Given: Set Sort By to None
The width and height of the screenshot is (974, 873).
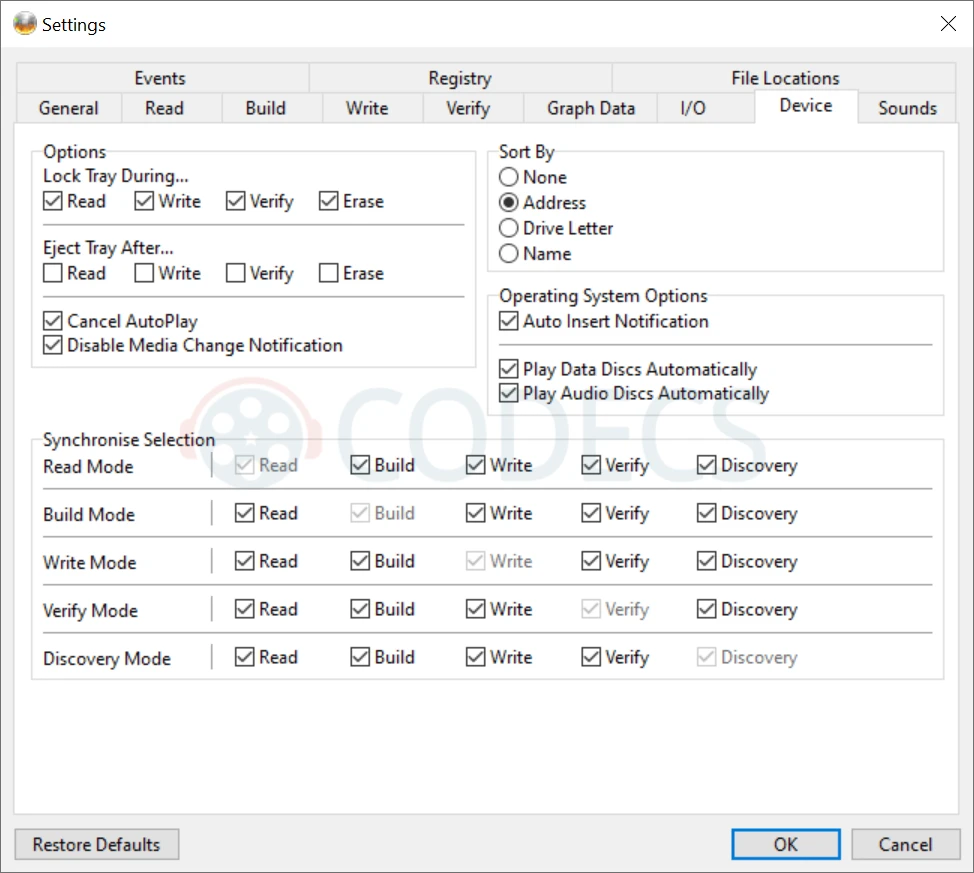Looking at the screenshot, I should pyautogui.click(x=509, y=178).
